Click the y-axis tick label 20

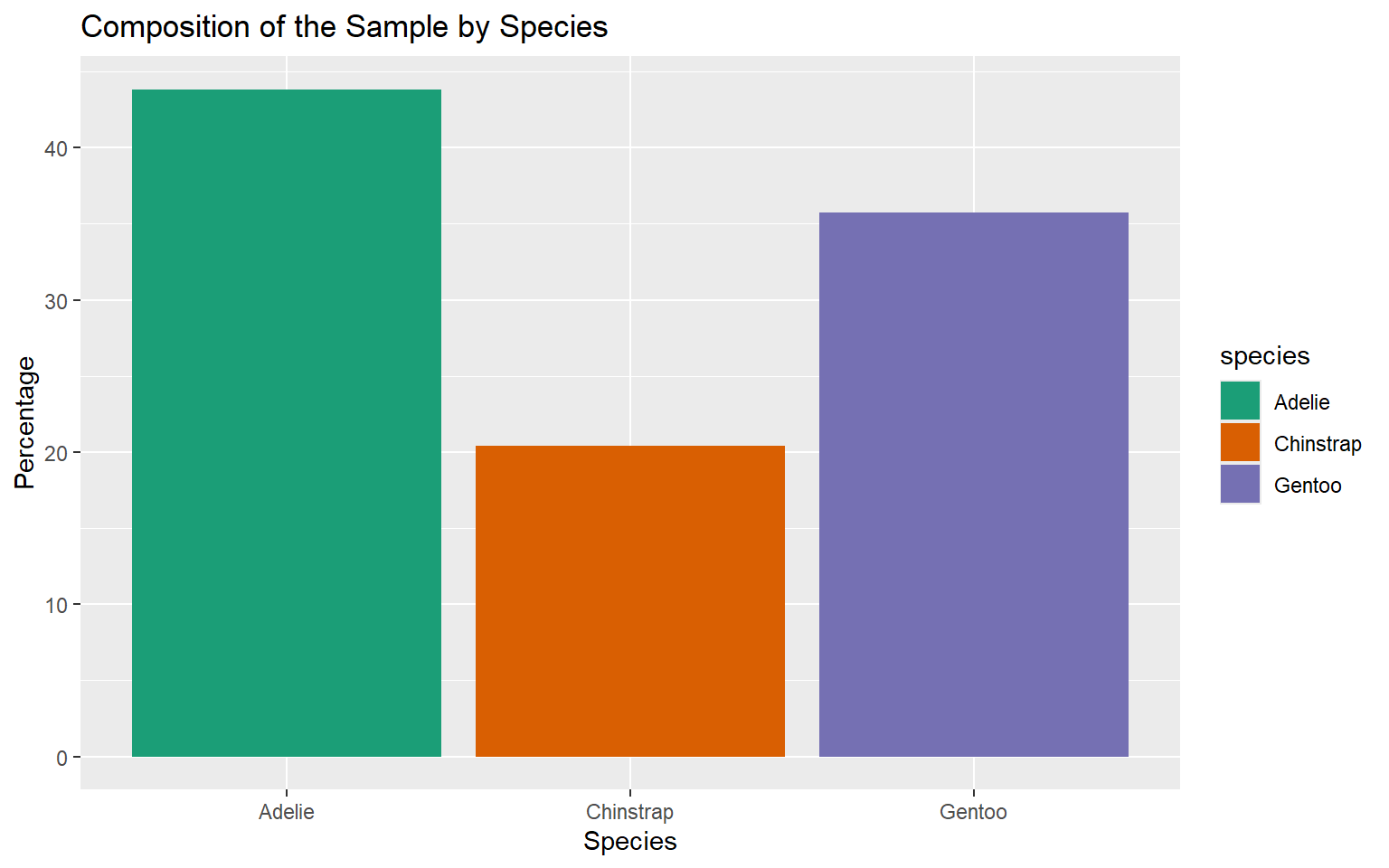click(x=56, y=453)
